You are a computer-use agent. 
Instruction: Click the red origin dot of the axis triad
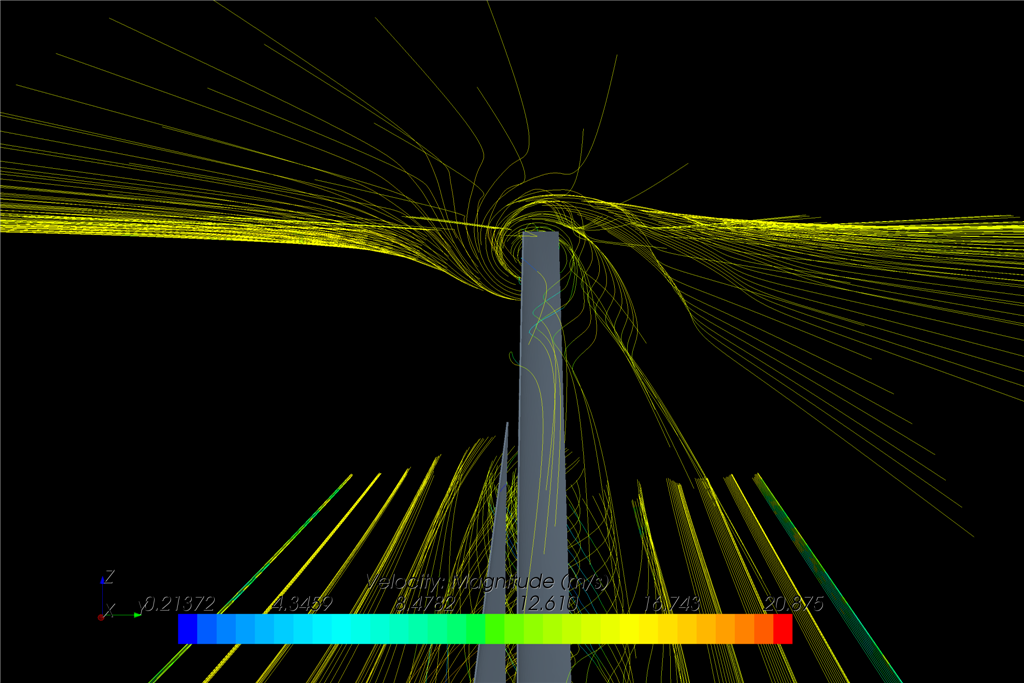[x=102, y=617]
